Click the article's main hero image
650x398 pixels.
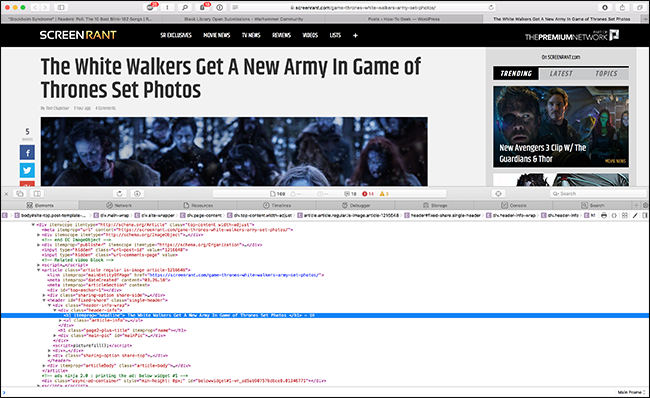click(234, 151)
